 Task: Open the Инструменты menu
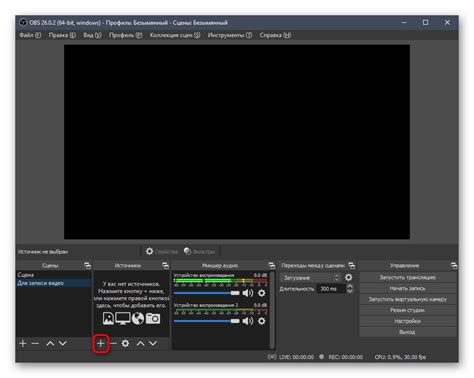pos(230,35)
